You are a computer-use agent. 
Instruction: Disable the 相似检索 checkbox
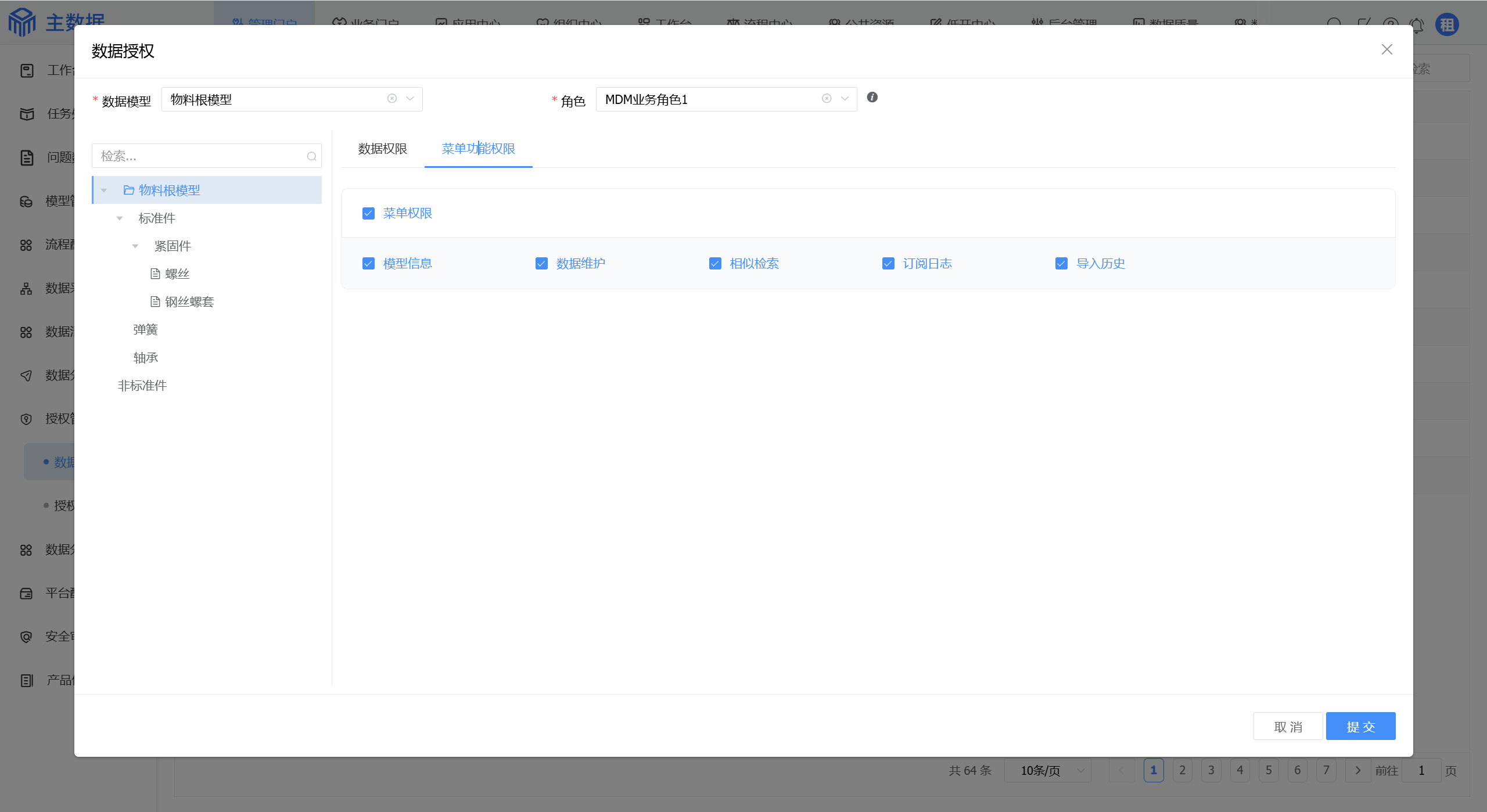715,264
